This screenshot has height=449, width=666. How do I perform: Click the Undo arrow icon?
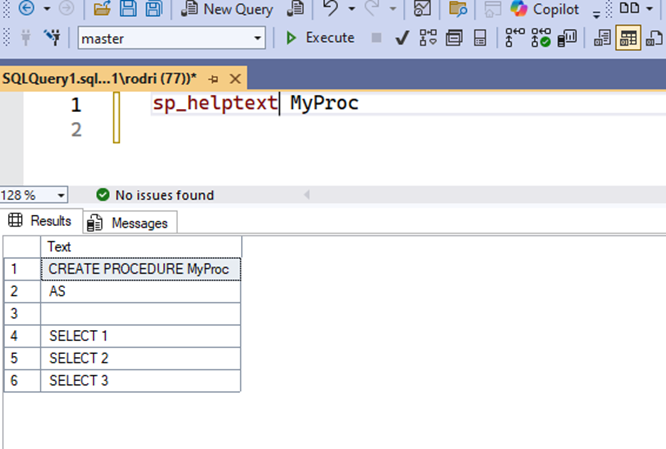(331, 9)
